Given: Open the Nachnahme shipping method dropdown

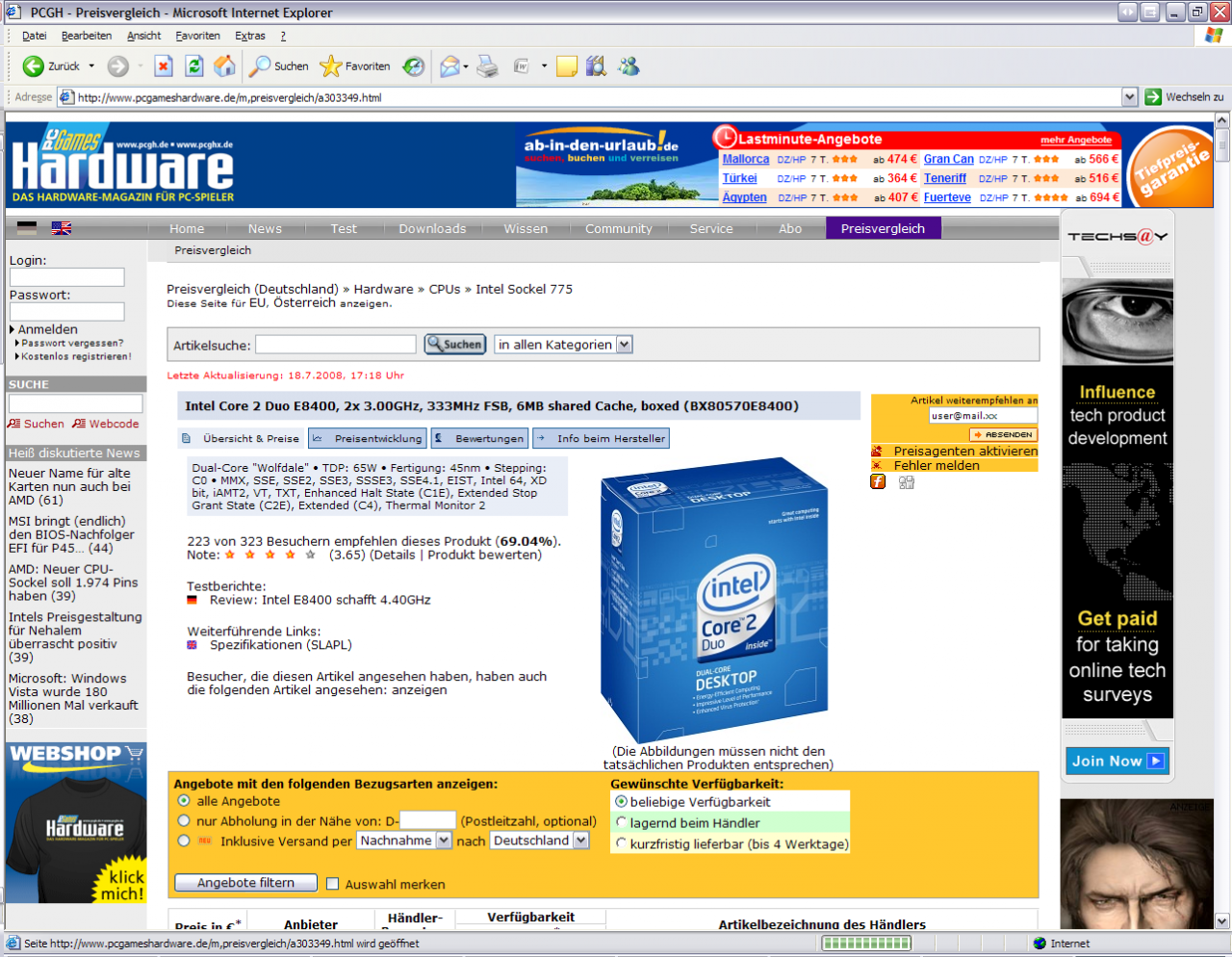Looking at the screenshot, I should click(x=404, y=841).
